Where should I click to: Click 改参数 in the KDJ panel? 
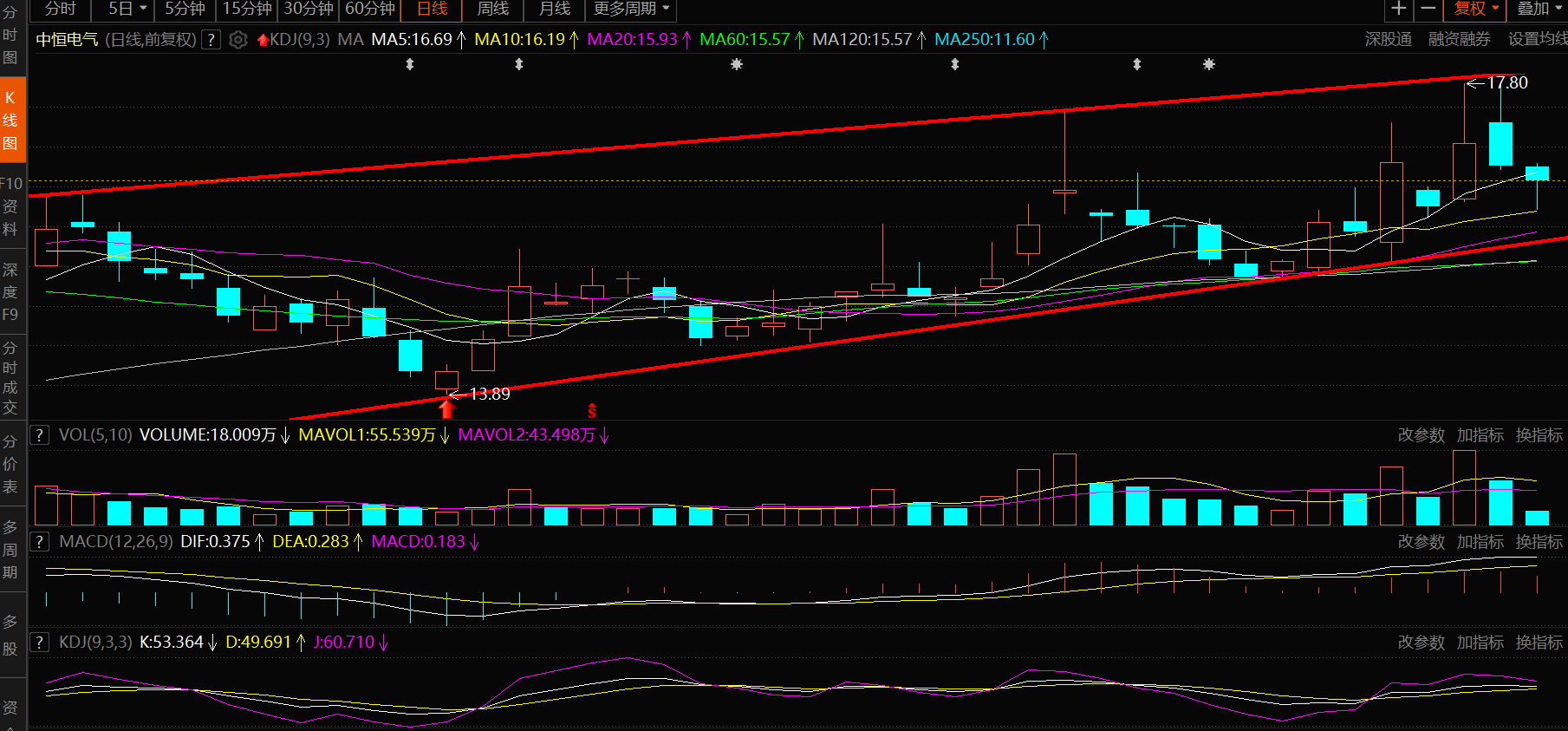[x=1422, y=643]
